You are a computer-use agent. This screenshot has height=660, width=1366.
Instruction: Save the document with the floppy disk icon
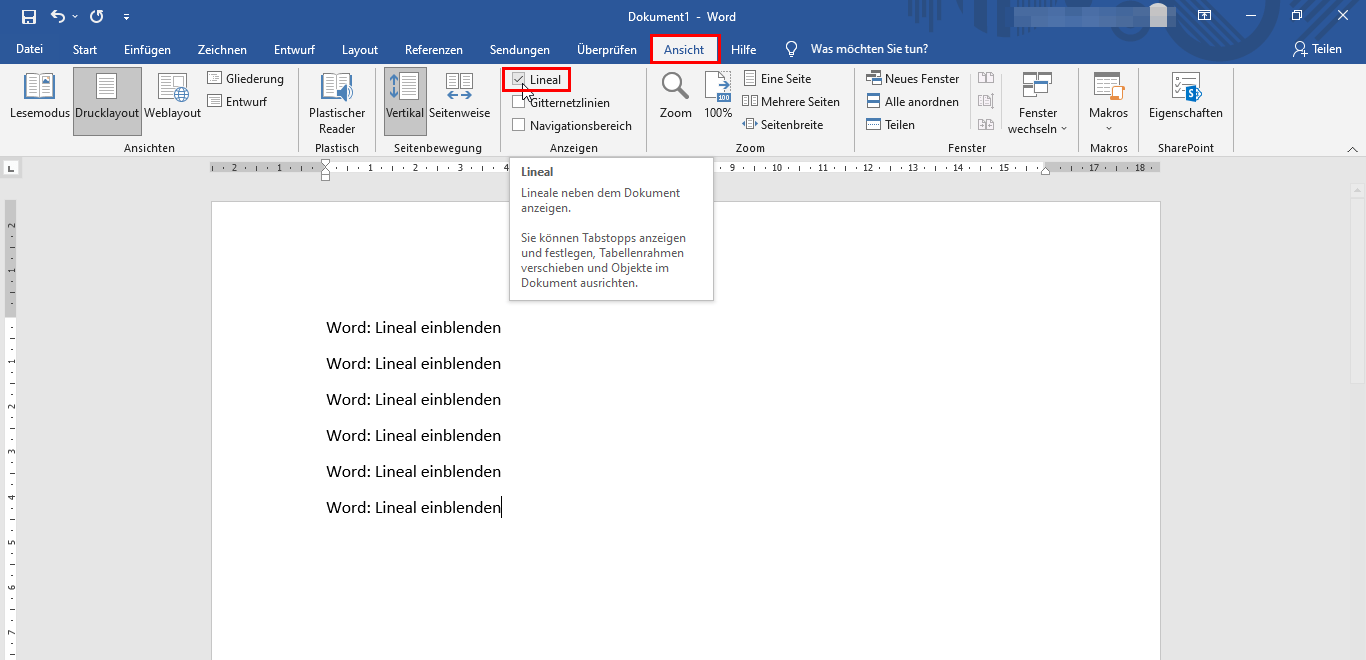(28, 17)
